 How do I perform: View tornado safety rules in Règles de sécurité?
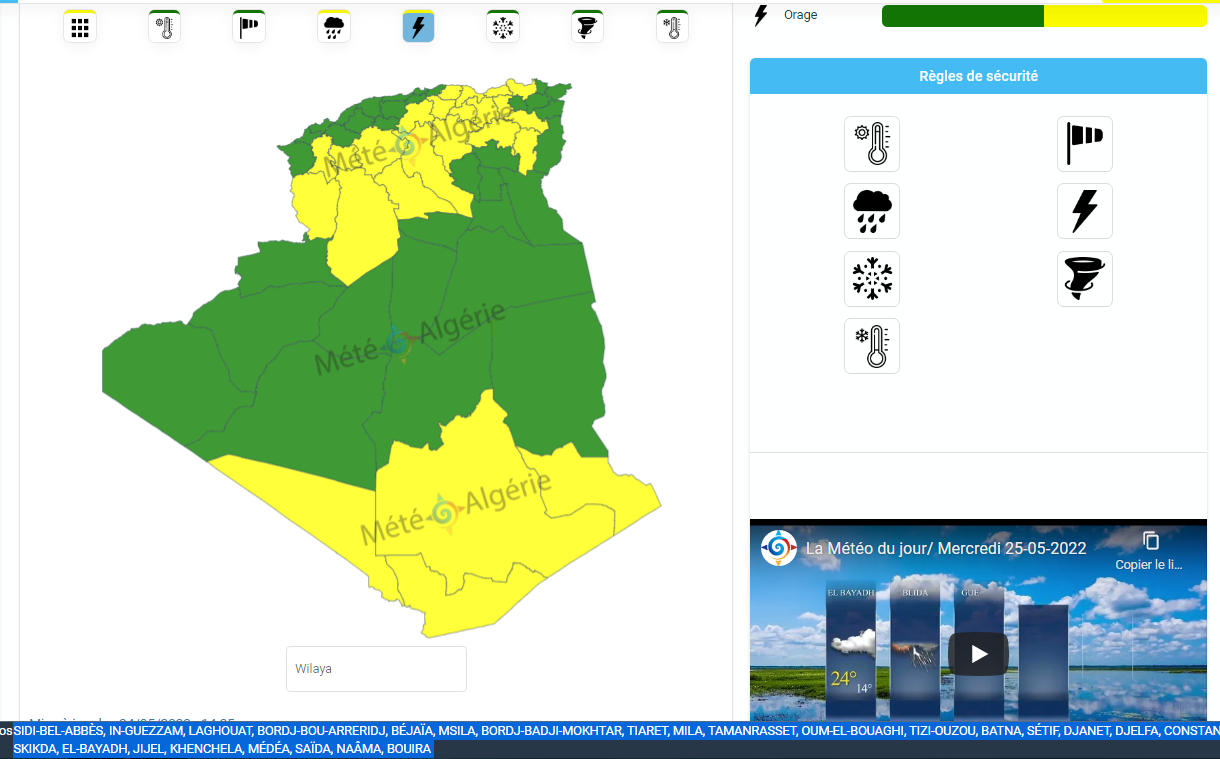(1085, 279)
